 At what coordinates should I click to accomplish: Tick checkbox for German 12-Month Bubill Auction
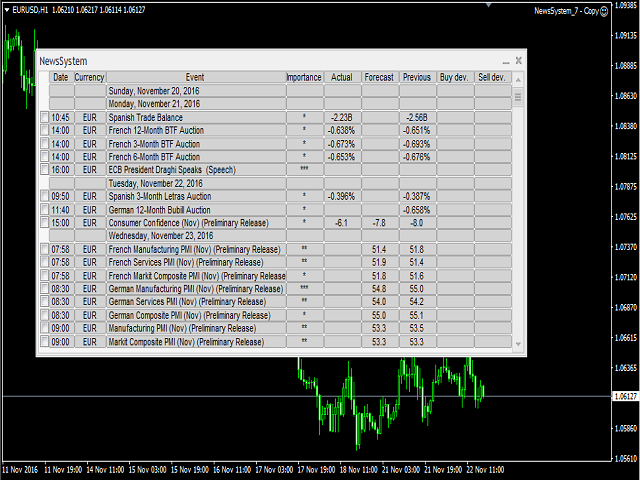point(44,210)
